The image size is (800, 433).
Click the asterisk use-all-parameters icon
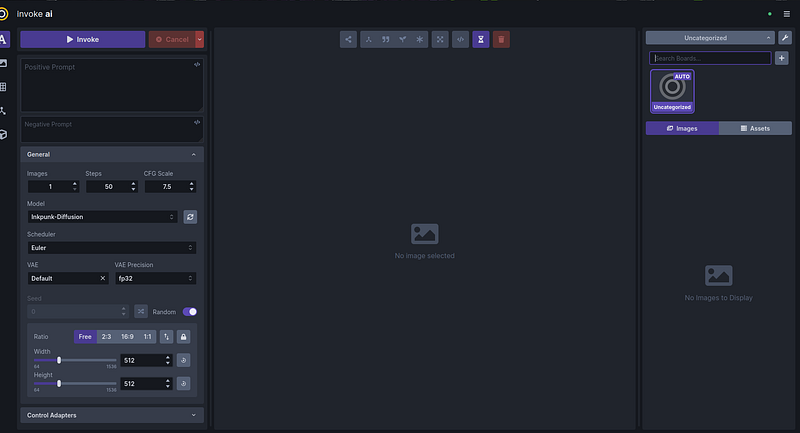click(420, 40)
